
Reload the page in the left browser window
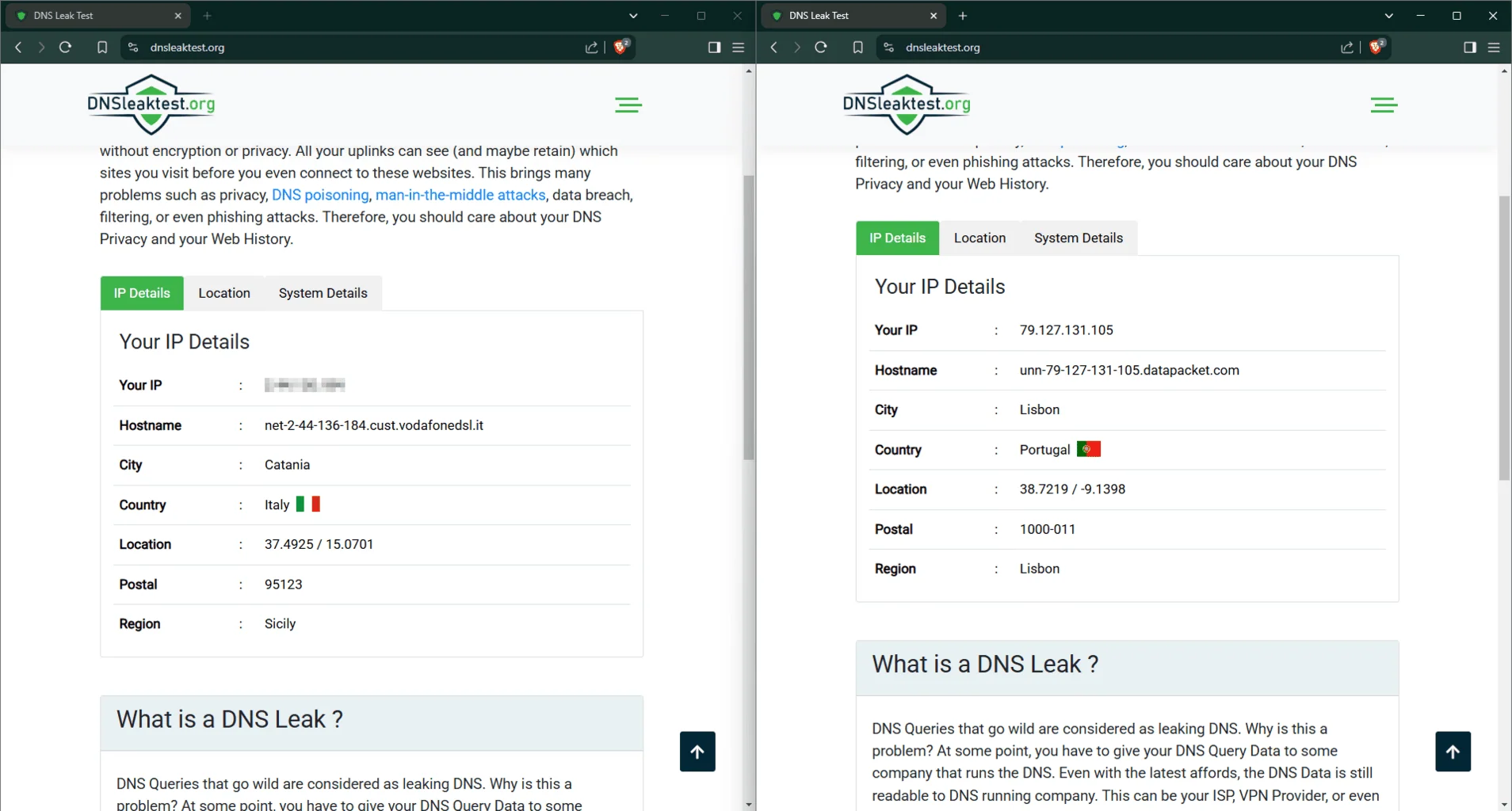pos(66,47)
